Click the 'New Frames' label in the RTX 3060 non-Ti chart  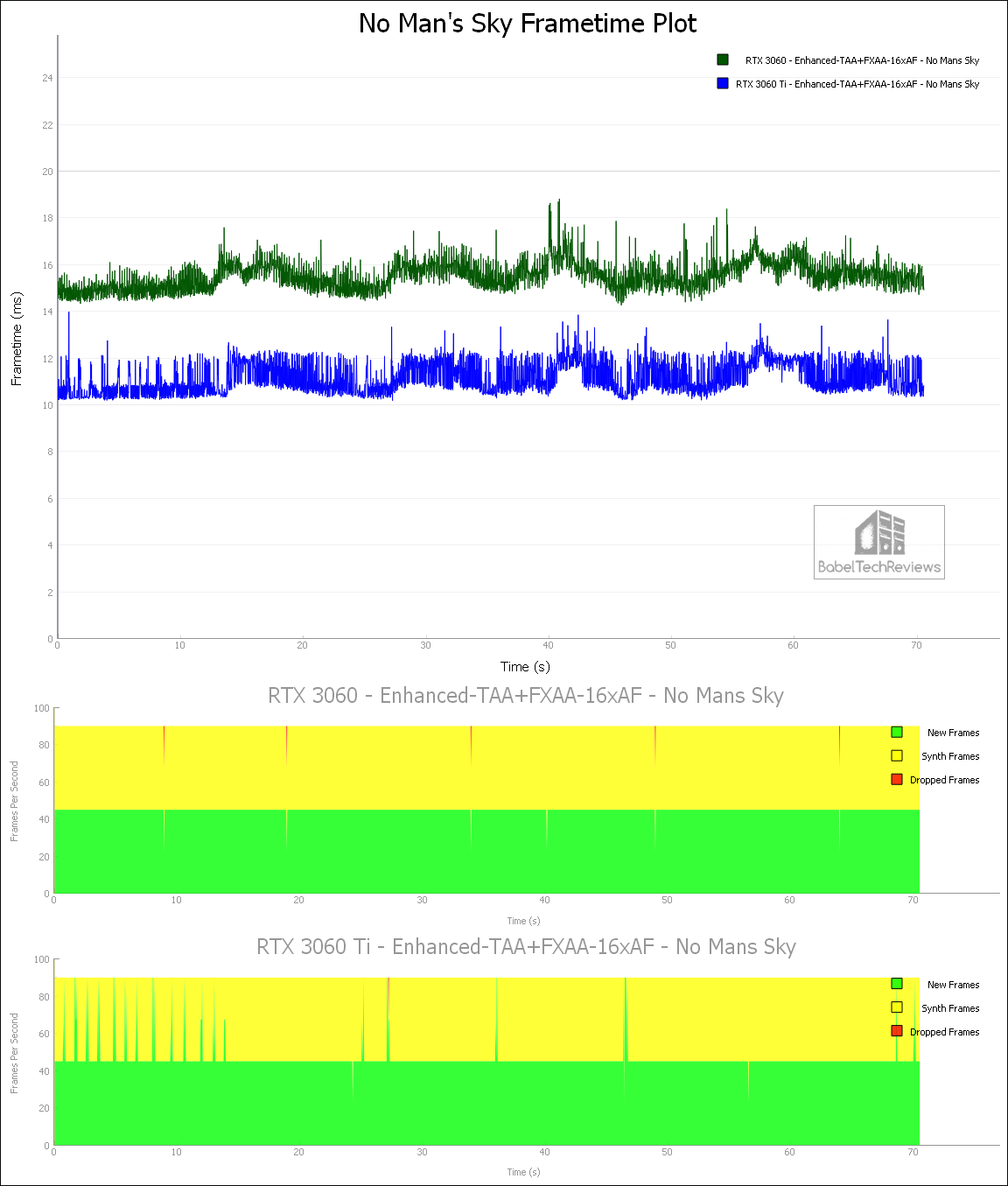point(953,733)
